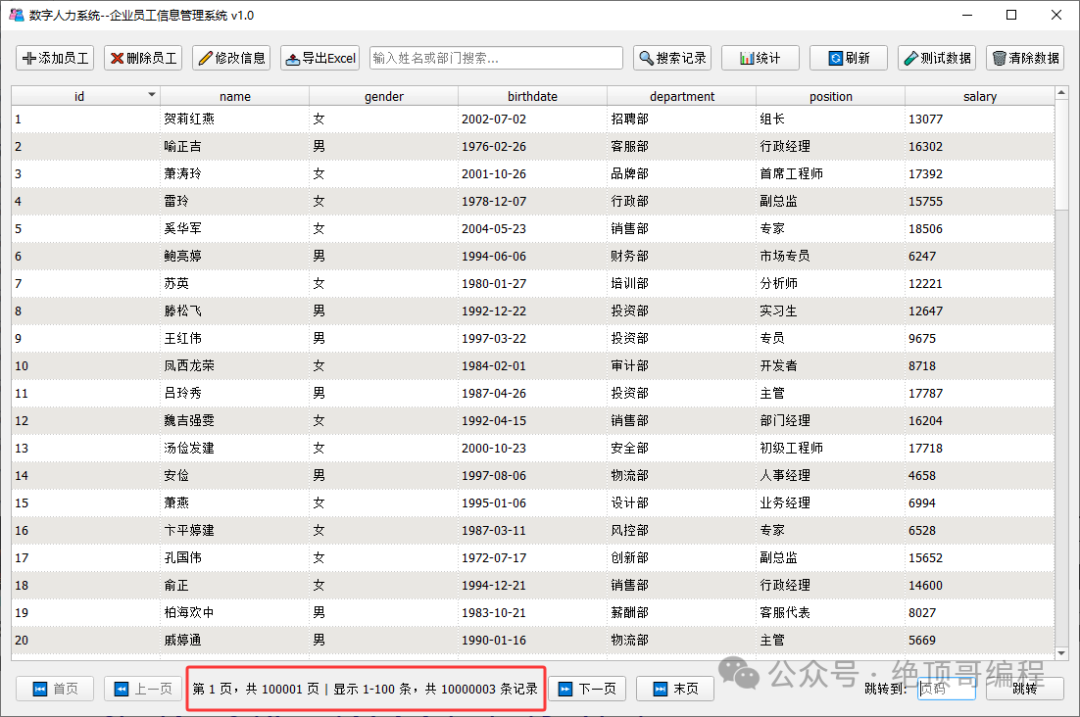Click the 搜索记录 search button

672,58
